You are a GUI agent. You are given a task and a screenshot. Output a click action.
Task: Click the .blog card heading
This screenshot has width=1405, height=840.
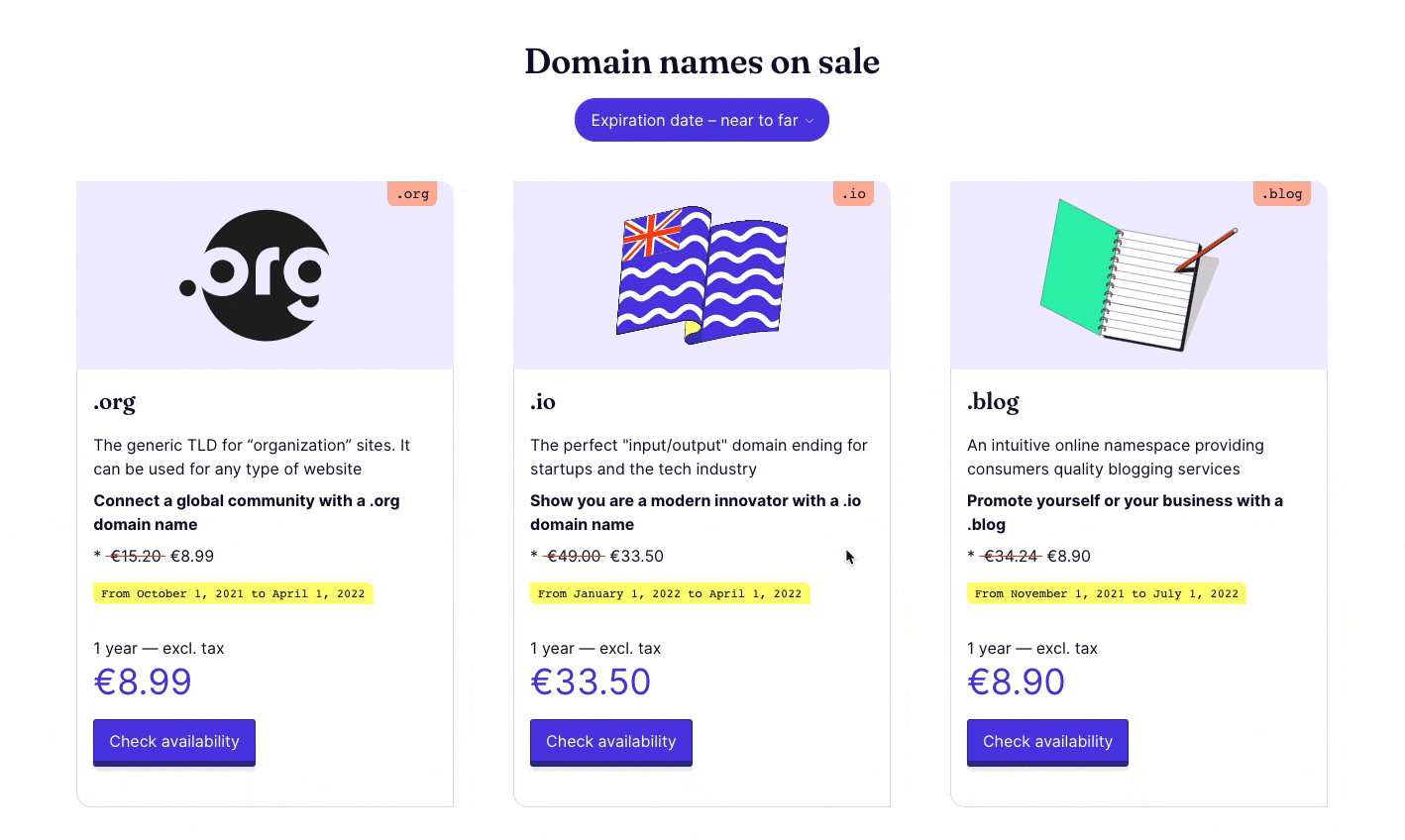(x=993, y=402)
